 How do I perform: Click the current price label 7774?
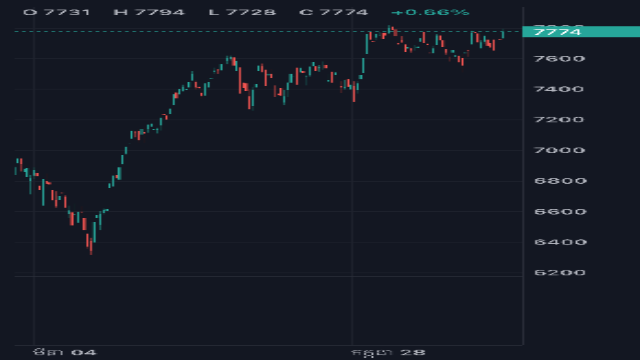581,31
